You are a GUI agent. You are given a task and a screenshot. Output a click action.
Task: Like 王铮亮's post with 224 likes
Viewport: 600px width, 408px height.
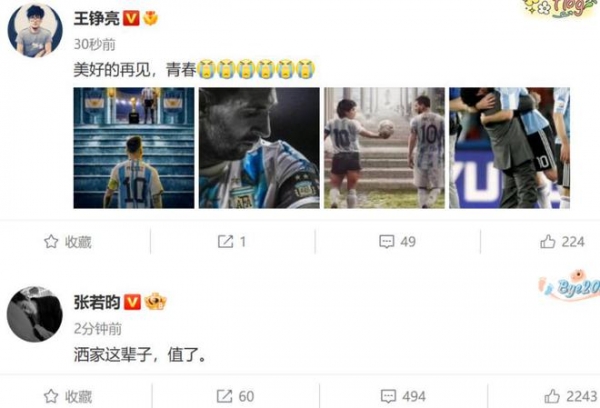[562, 242]
